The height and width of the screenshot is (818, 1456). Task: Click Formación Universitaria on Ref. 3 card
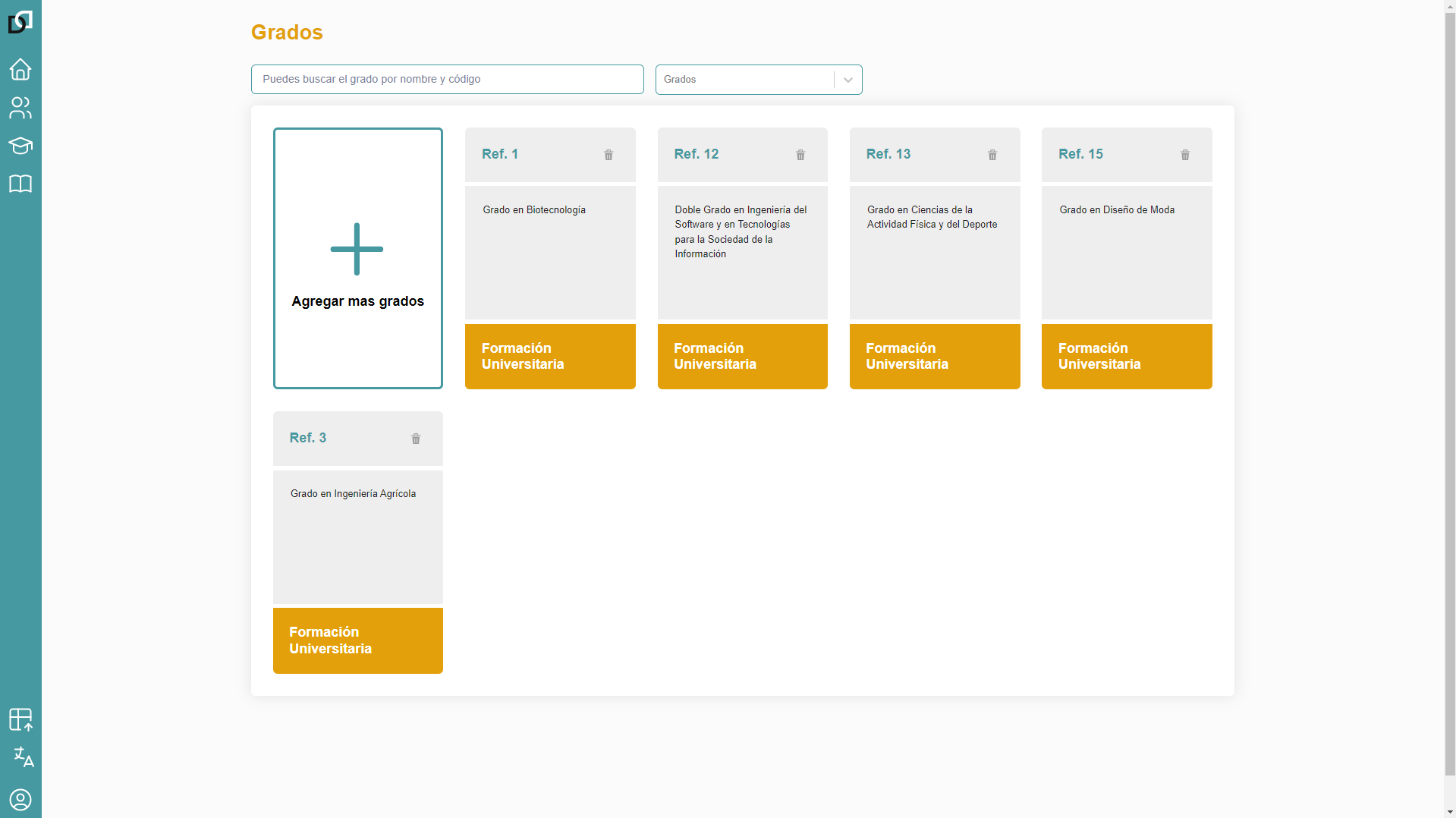[358, 640]
